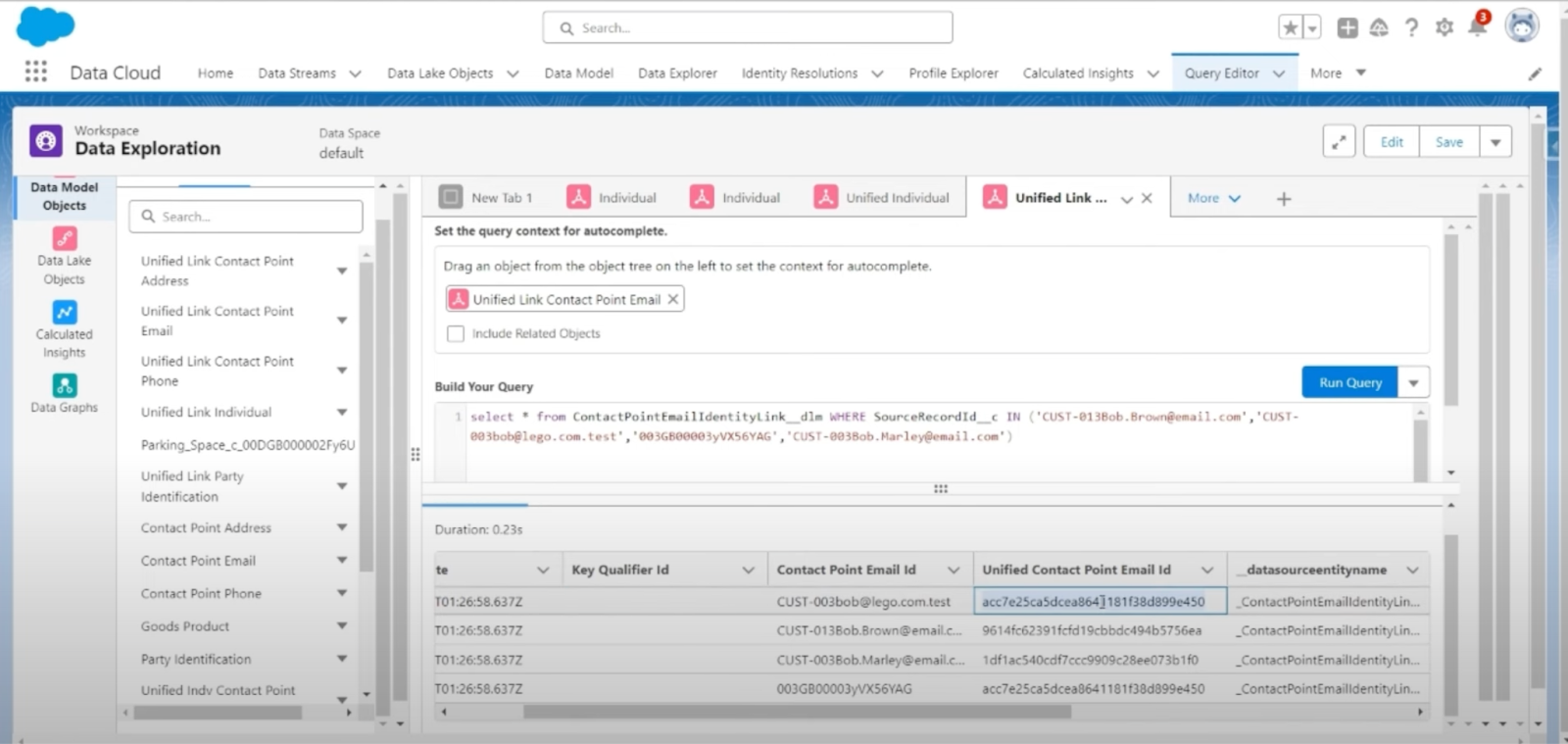1568x744 pixels.
Task: Toggle Include Related Objects checkbox
Action: (x=456, y=333)
